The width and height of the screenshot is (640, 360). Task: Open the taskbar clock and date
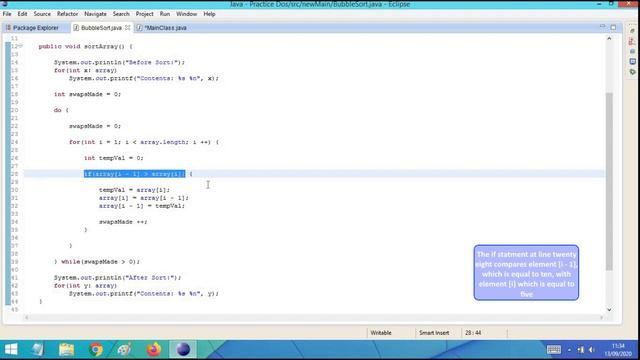(x=618, y=350)
